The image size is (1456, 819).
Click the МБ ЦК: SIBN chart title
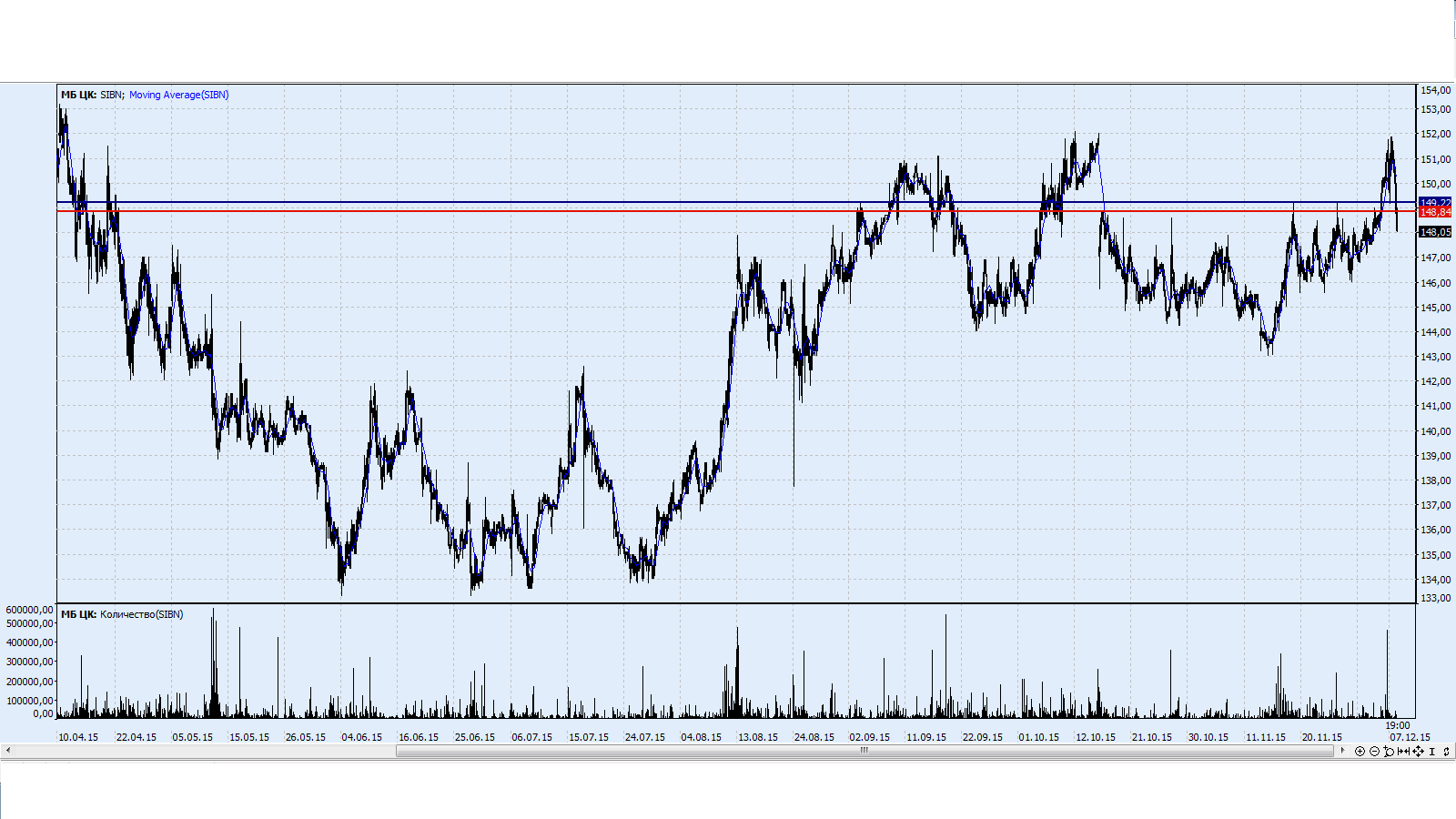coord(92,95)
